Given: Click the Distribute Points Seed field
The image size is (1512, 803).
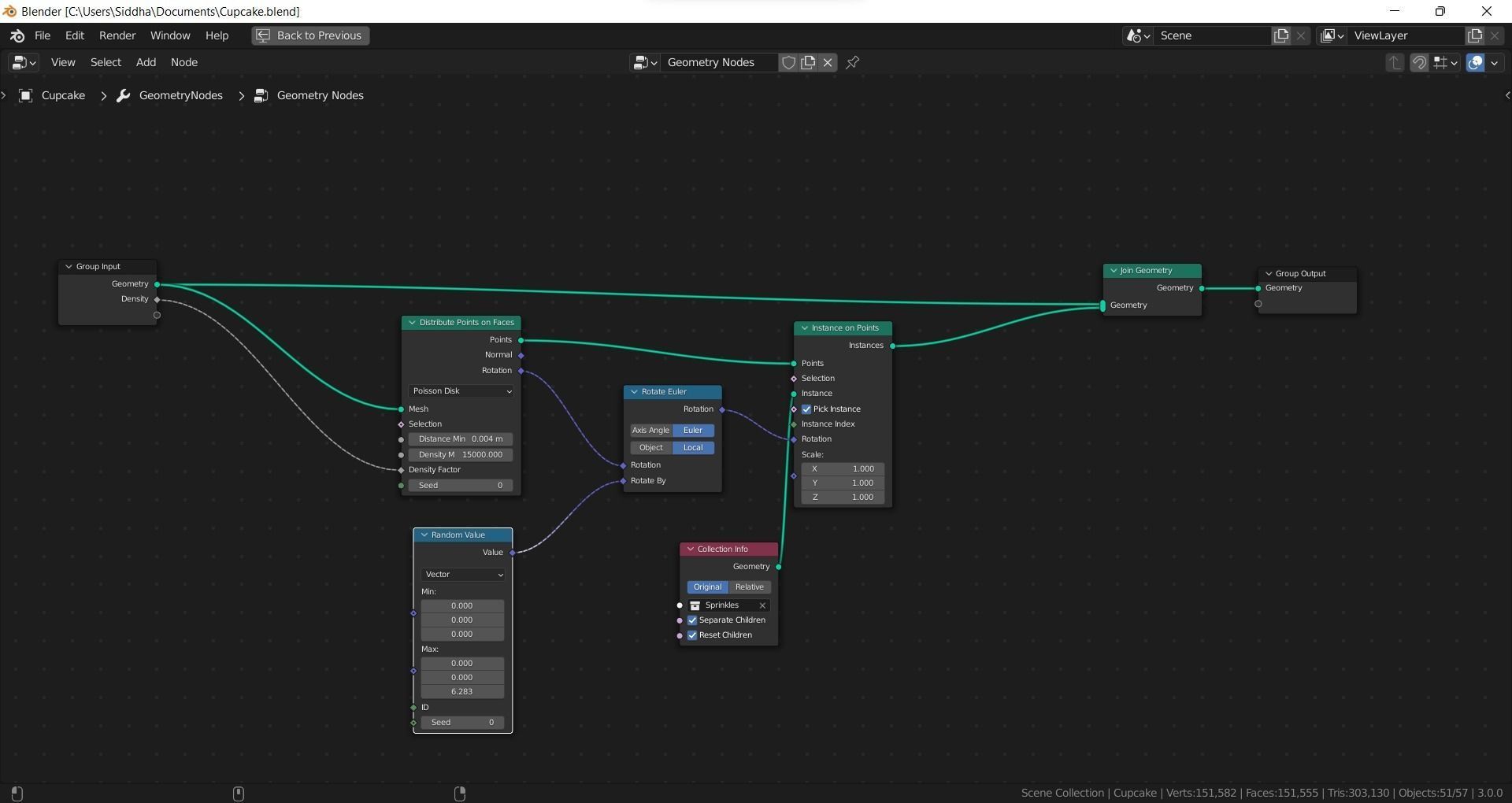Looking at the screenshot, I should (x=461, y=486).
